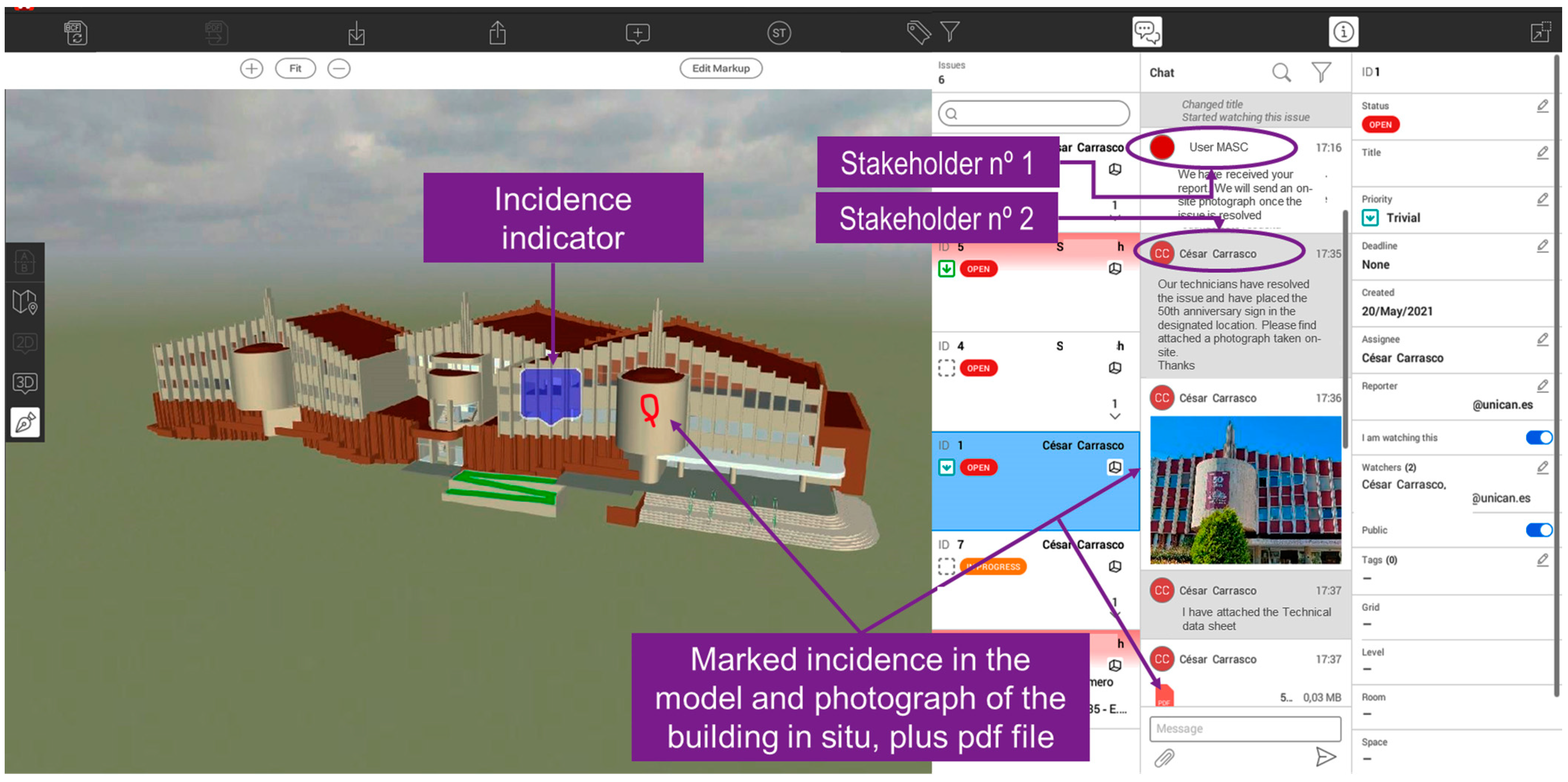Expand issue ID 4 details chevron

[x=1114, y=417]
